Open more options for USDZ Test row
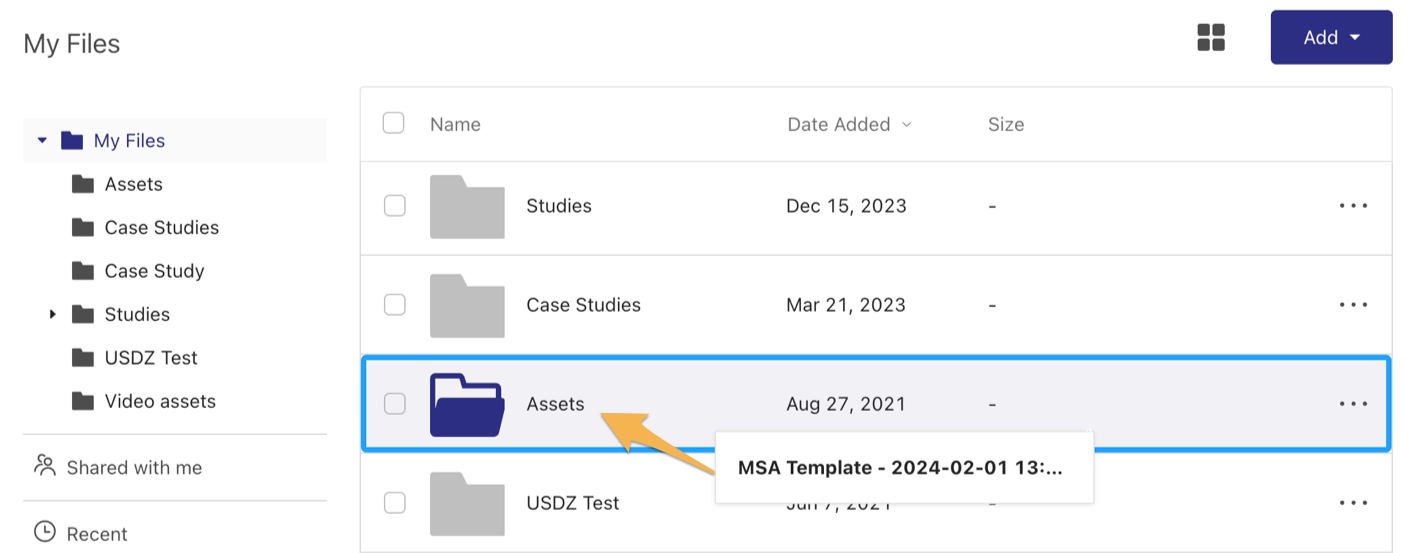 click(x=1353, y=503)
